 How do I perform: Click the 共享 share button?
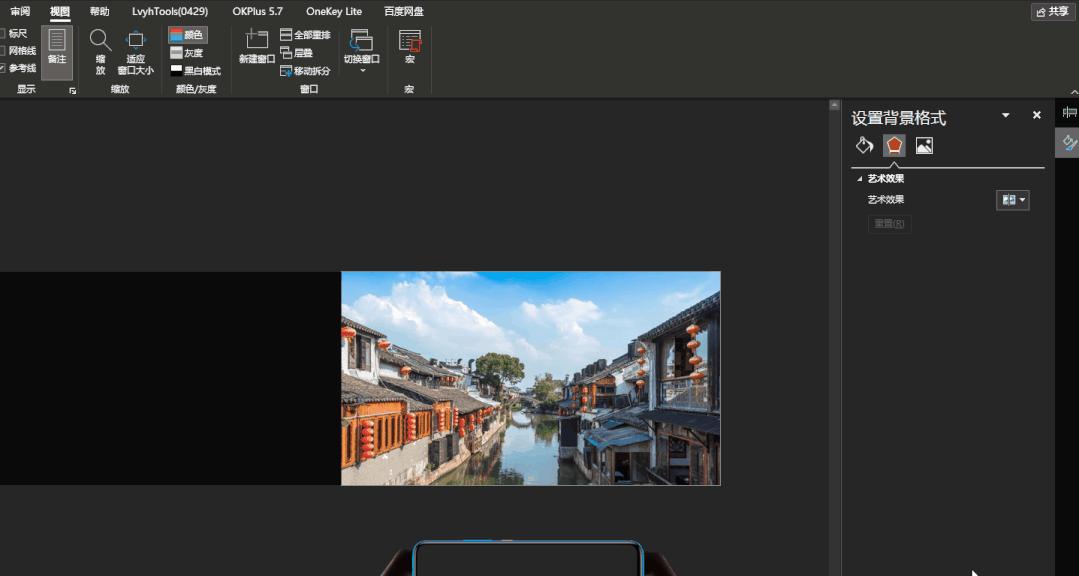coord(1053,11)
